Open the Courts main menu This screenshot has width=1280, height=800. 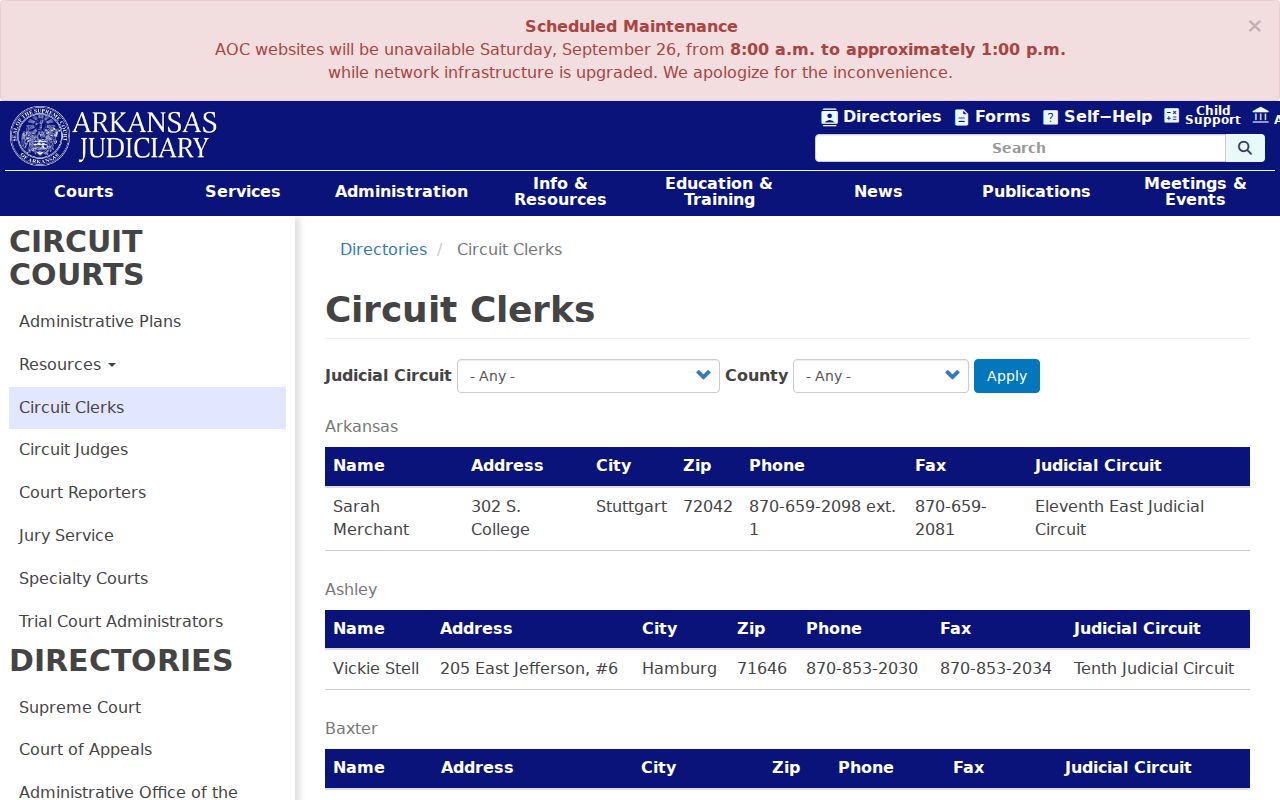pos(84,191)
